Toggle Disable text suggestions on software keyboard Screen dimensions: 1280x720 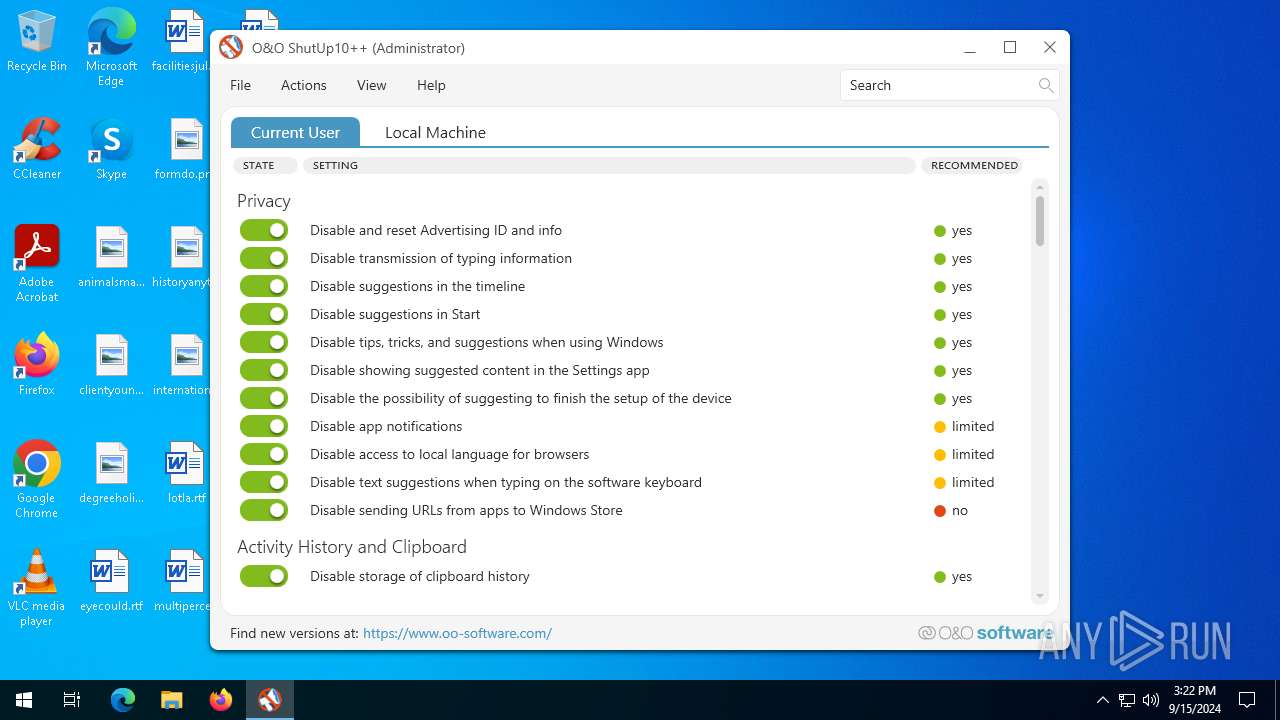(264, 482)
